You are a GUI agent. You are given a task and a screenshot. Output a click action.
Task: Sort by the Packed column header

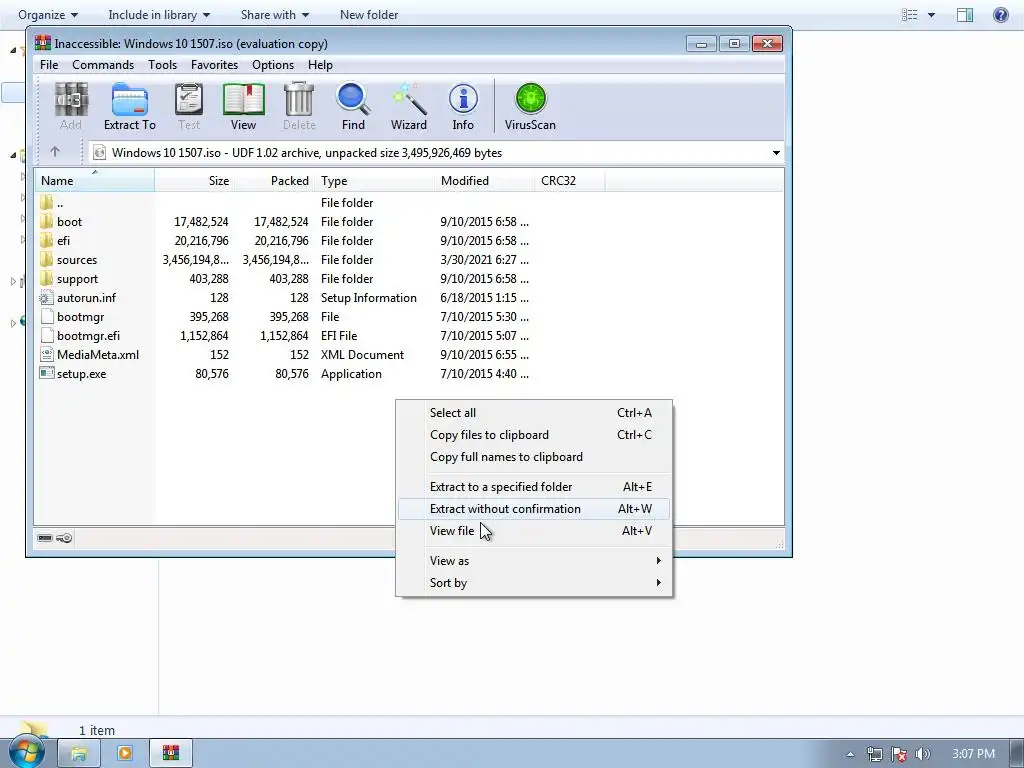click(x=274, y=181)
